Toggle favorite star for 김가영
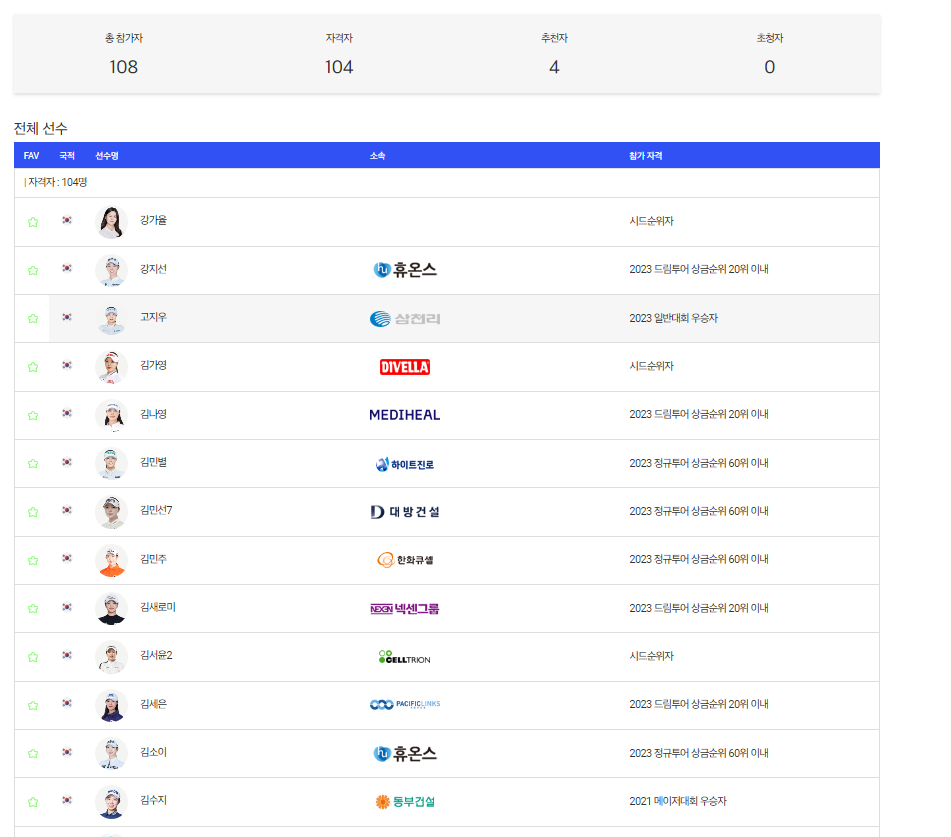 click(33, 367)
